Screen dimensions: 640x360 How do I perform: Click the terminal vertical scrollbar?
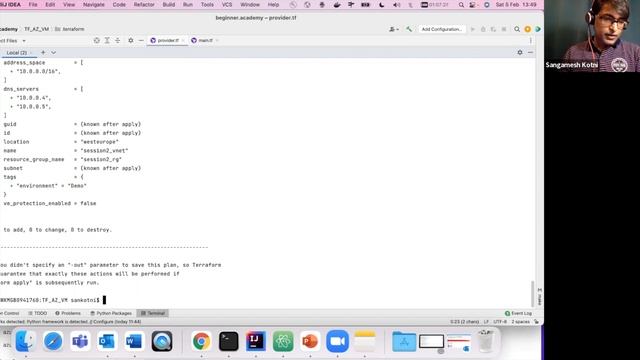click(x=532, y=293)
